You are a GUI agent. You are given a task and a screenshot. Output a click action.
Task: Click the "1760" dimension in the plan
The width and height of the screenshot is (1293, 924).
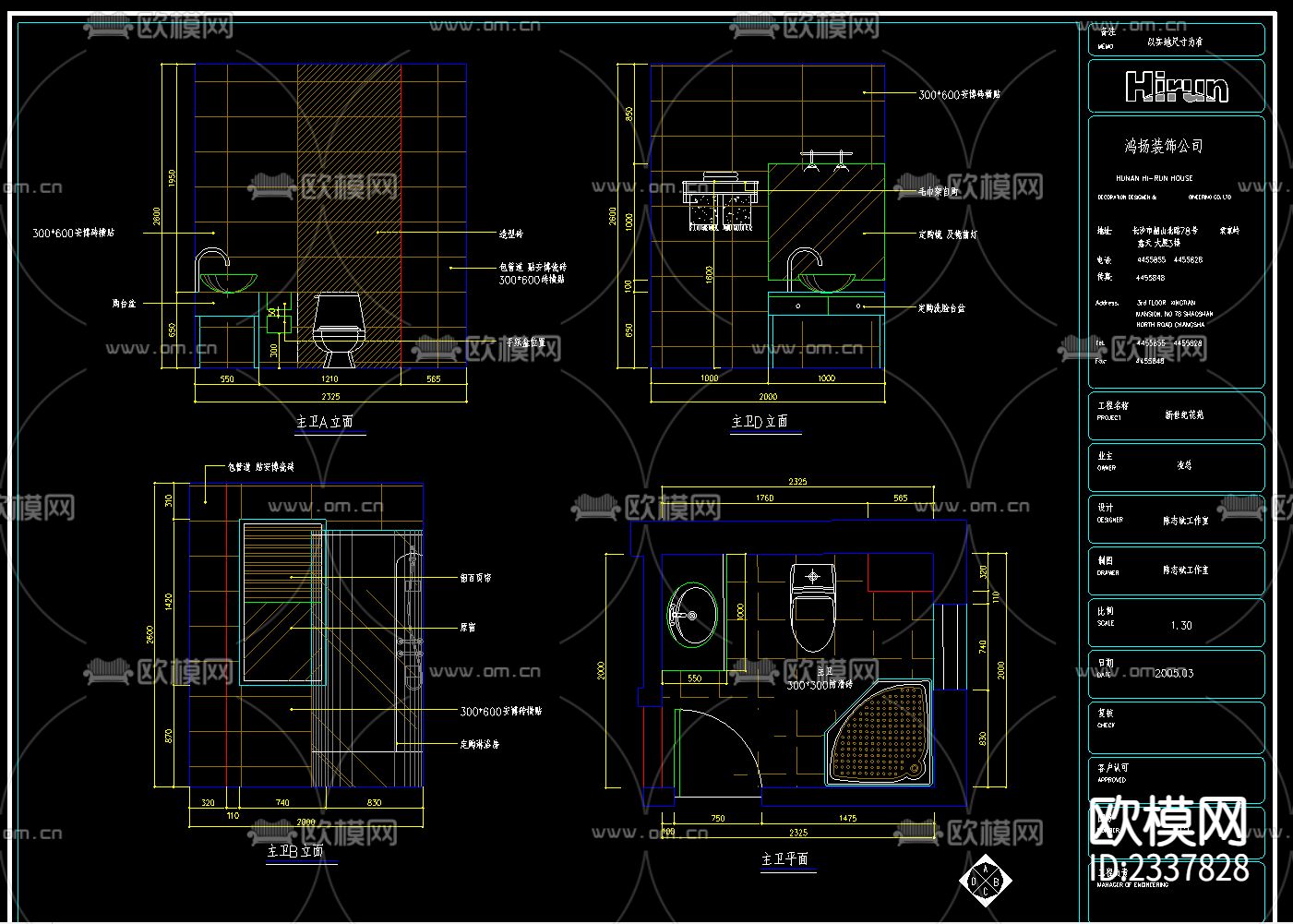coord(764,498)
